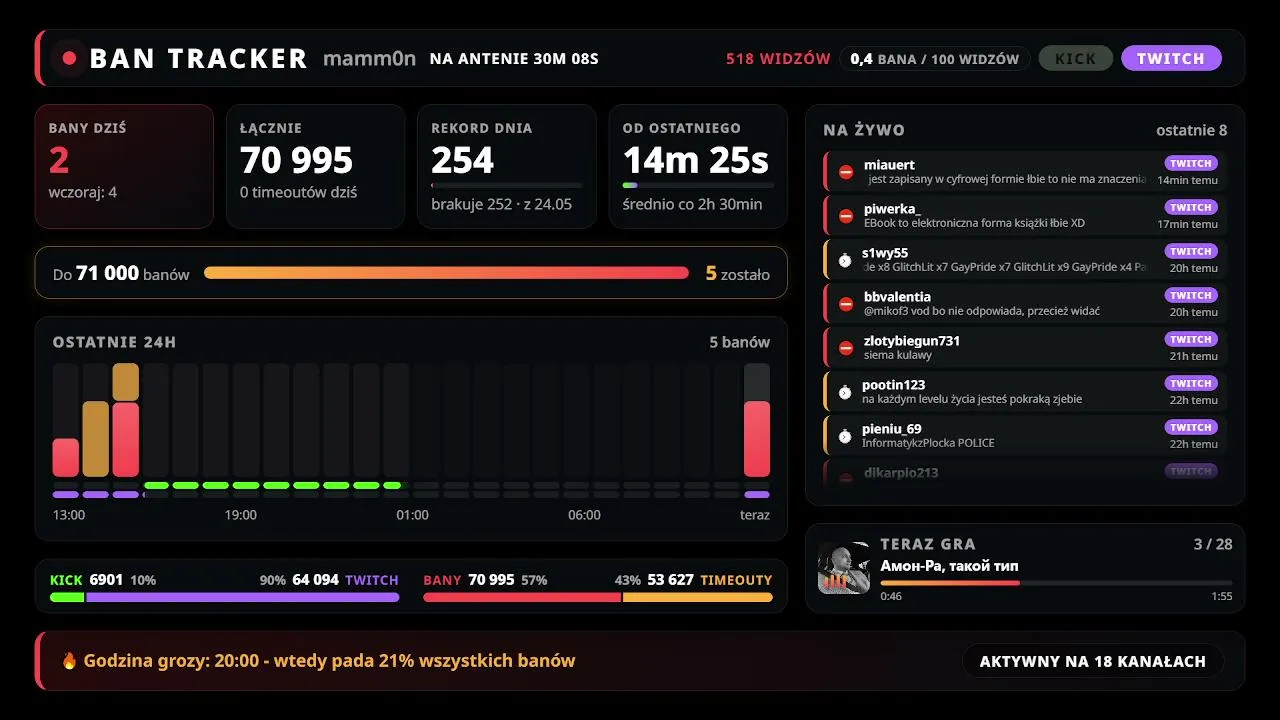The image size is (1280, 720).
Task: Click the streamer name mamm0n
Action: tap(369, 58)
